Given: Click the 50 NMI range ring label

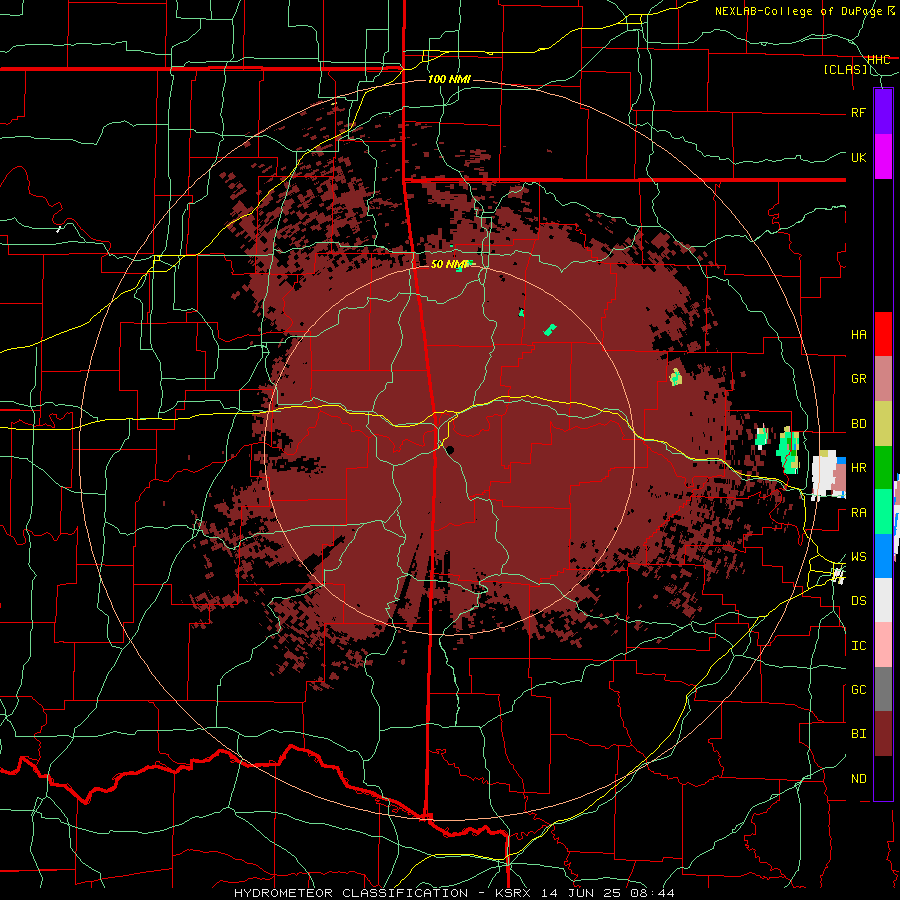Looking at the screenshot, I should click(x=449, y=264).
